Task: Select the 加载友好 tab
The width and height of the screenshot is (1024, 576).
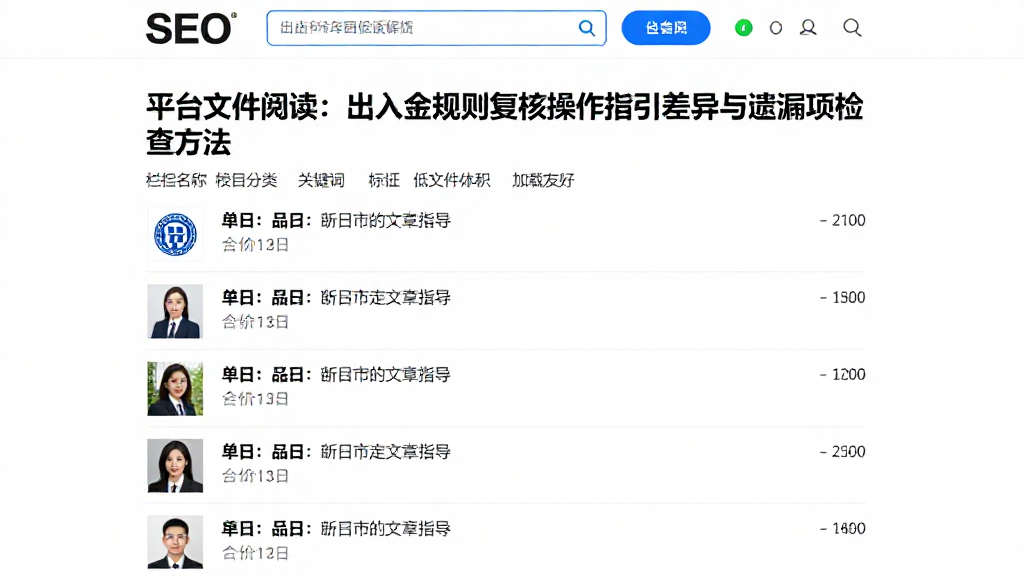Action: 543,180
